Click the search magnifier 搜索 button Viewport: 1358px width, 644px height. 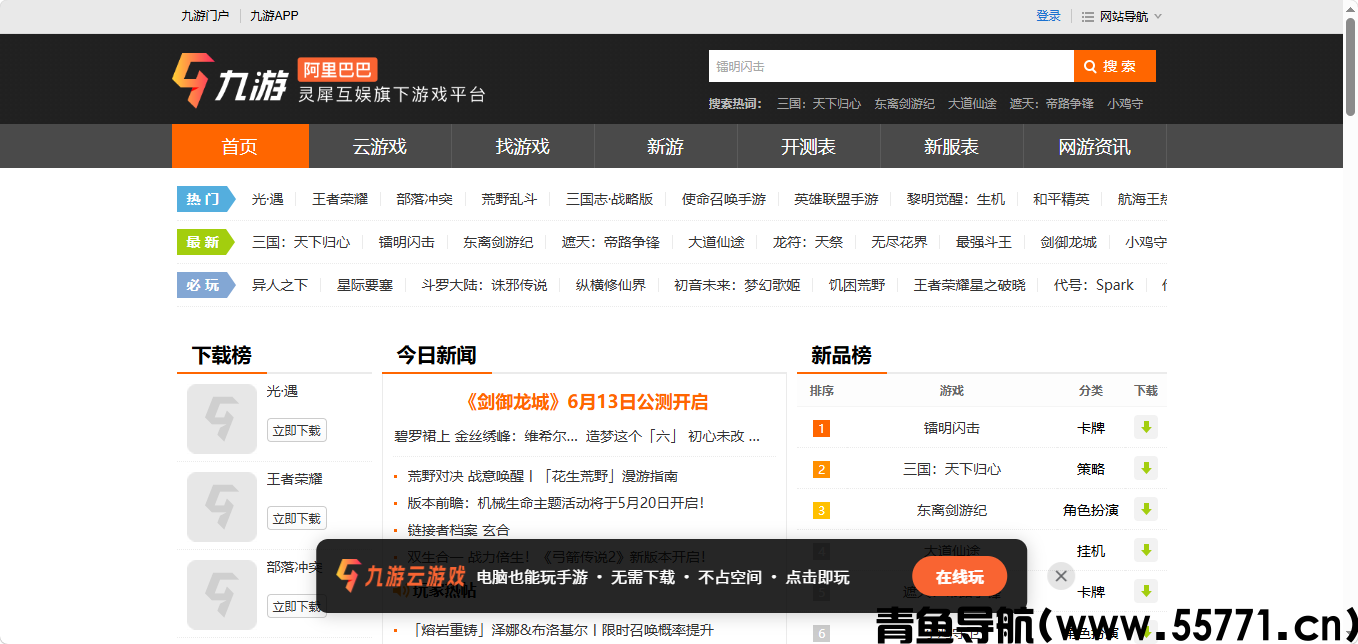coord(1115,66)
